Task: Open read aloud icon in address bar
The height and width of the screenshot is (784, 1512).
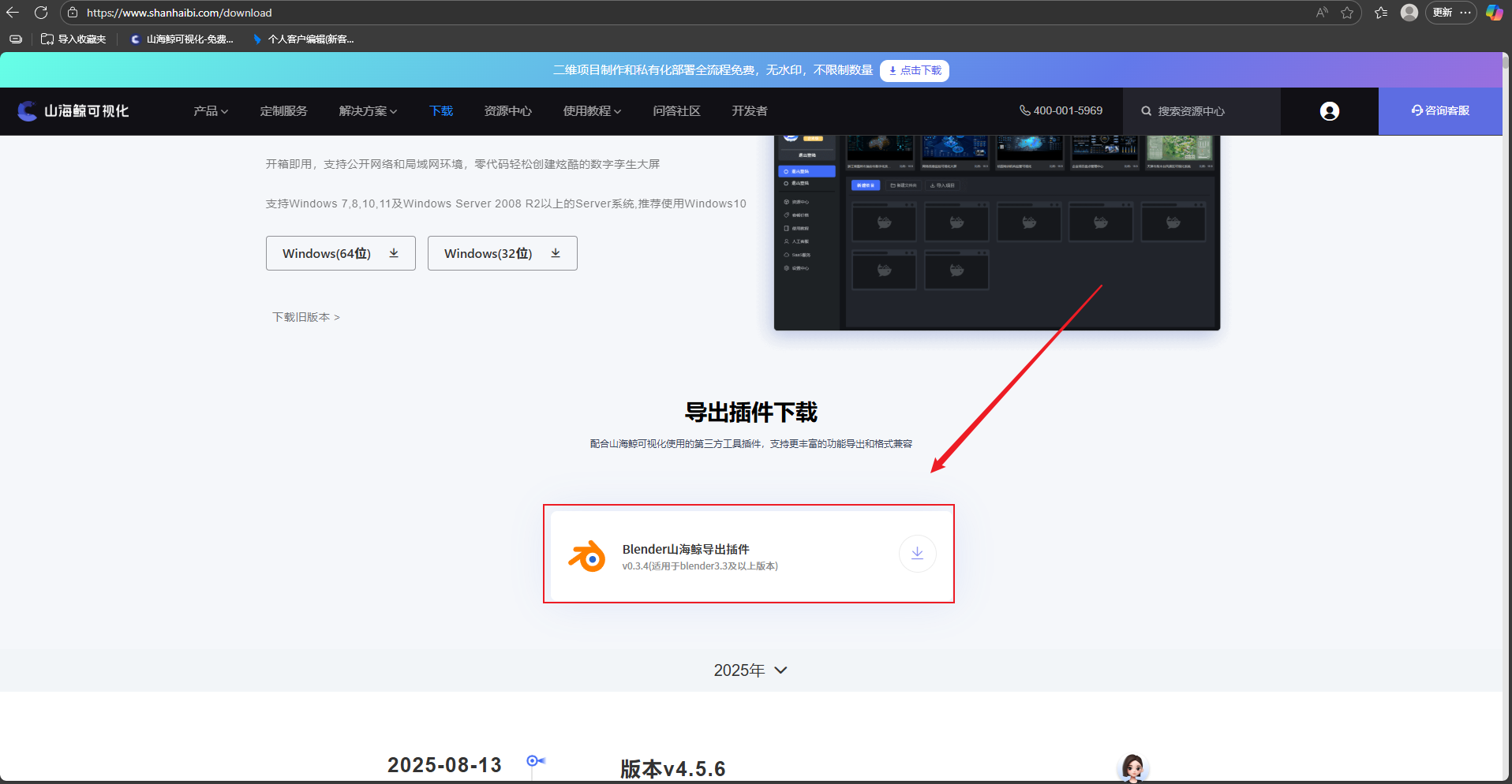Action: (1322, 13)
